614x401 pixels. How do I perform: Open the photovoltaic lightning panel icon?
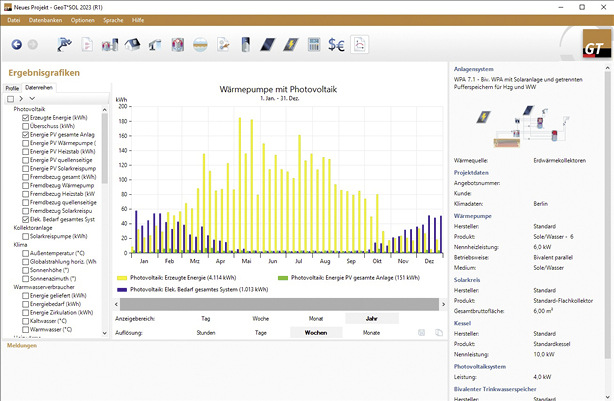click(289, 45)
